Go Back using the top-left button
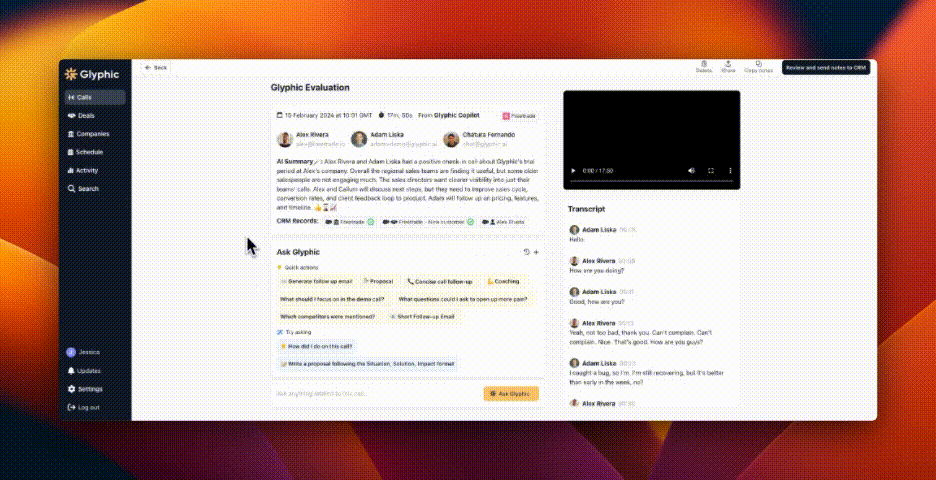The image size is (936, 480). tap(156, 67)
